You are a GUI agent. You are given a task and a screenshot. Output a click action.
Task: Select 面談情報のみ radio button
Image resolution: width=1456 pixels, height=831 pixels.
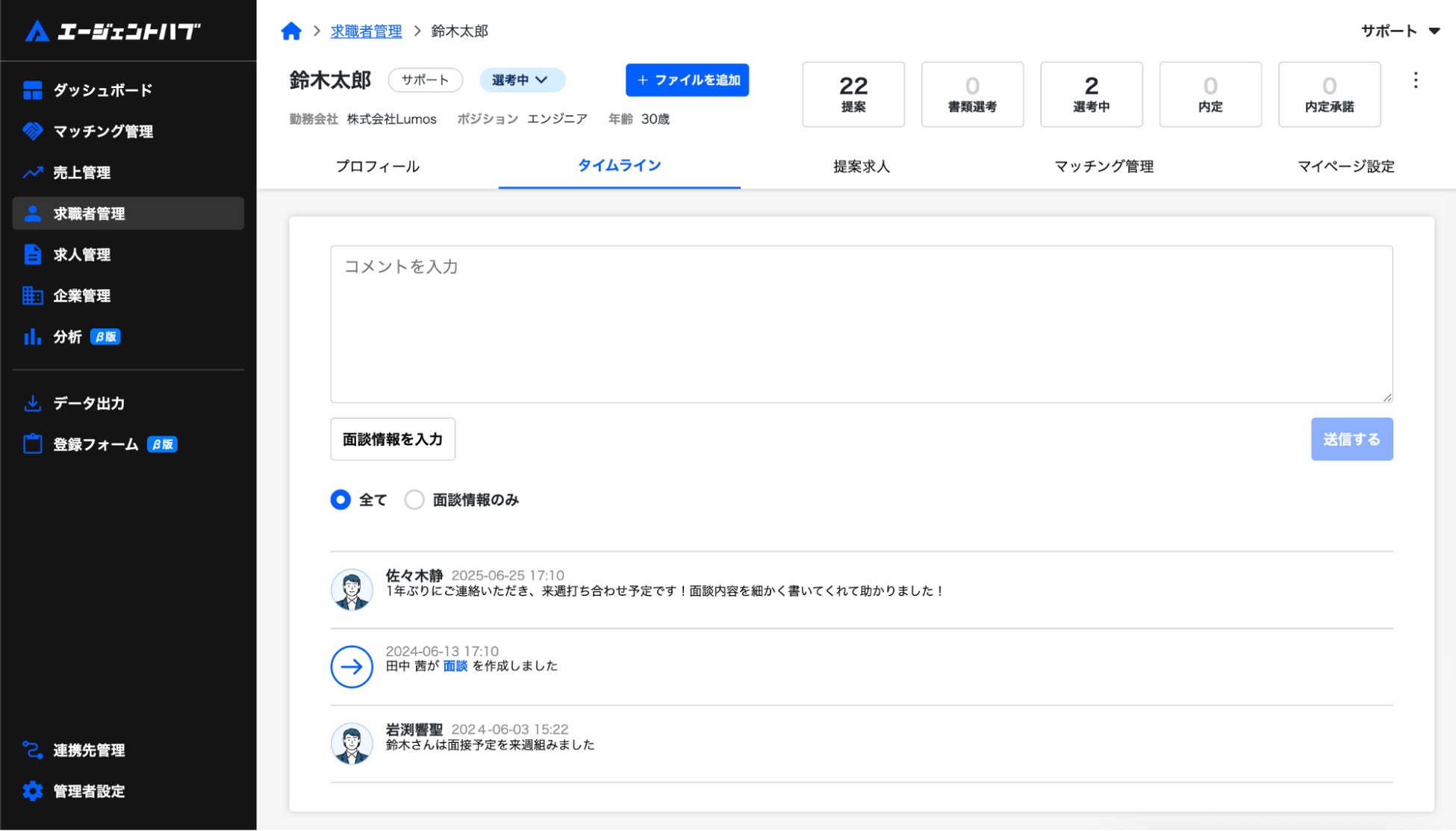414,499
